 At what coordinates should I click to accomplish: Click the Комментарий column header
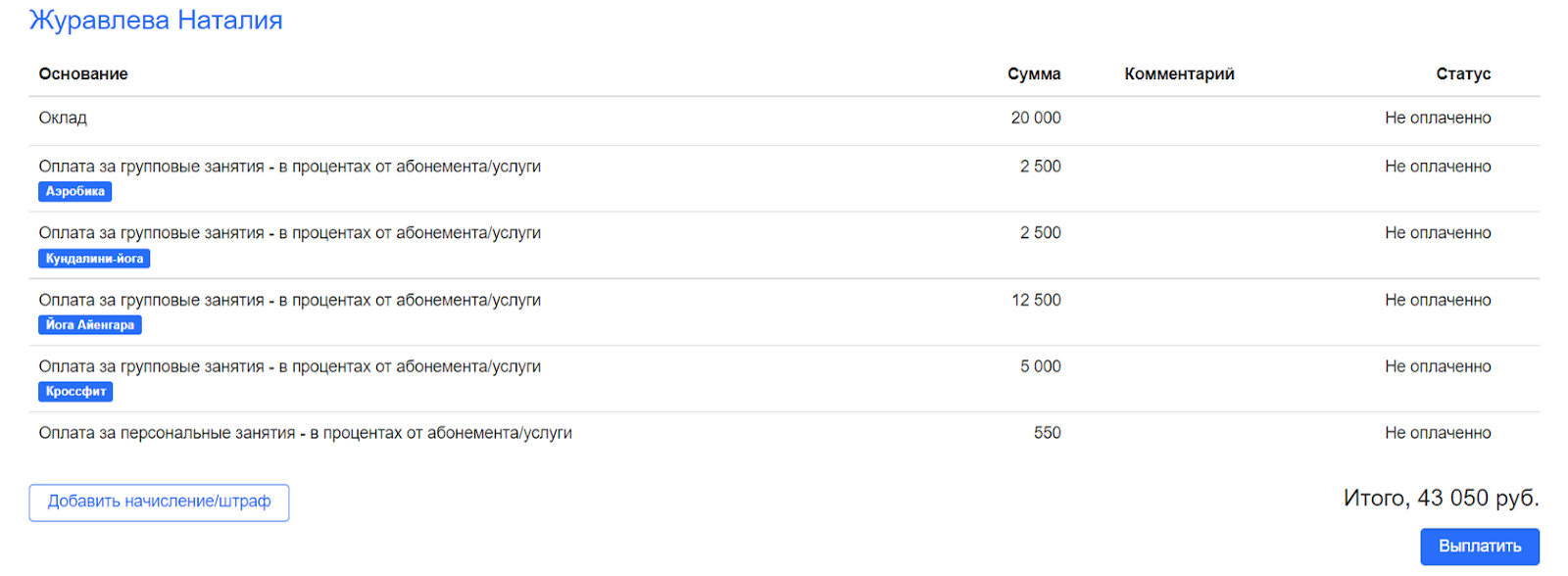click(x=1179, y=74)
